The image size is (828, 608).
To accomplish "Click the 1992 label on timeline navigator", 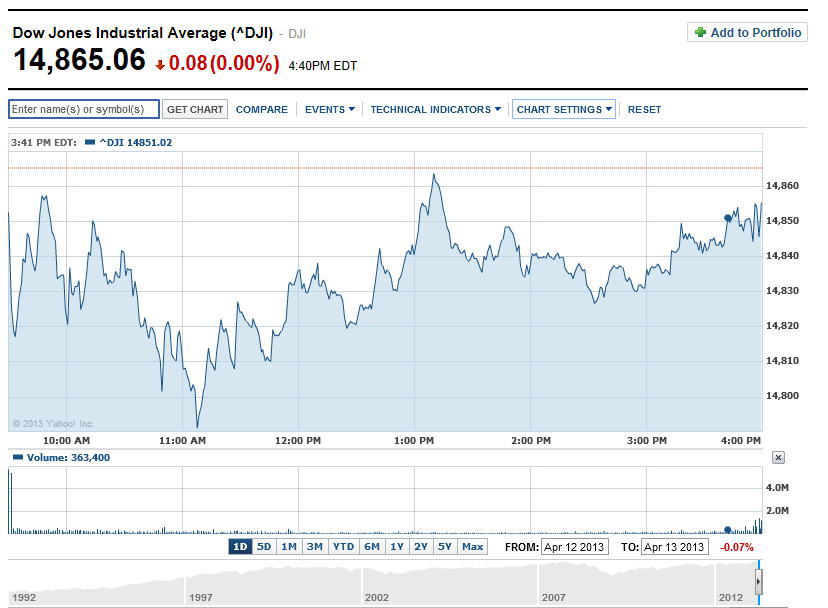I will coord(24,597).
